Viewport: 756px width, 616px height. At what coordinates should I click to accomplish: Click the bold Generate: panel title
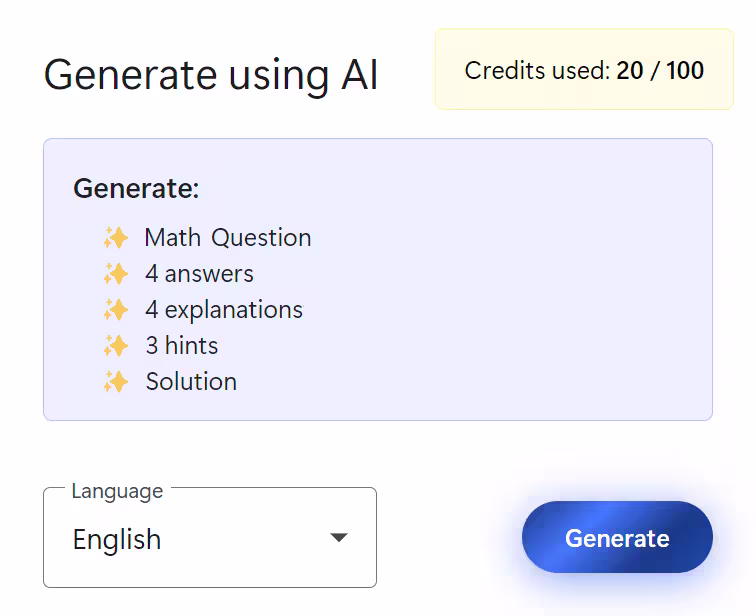[x=136, y=189]
